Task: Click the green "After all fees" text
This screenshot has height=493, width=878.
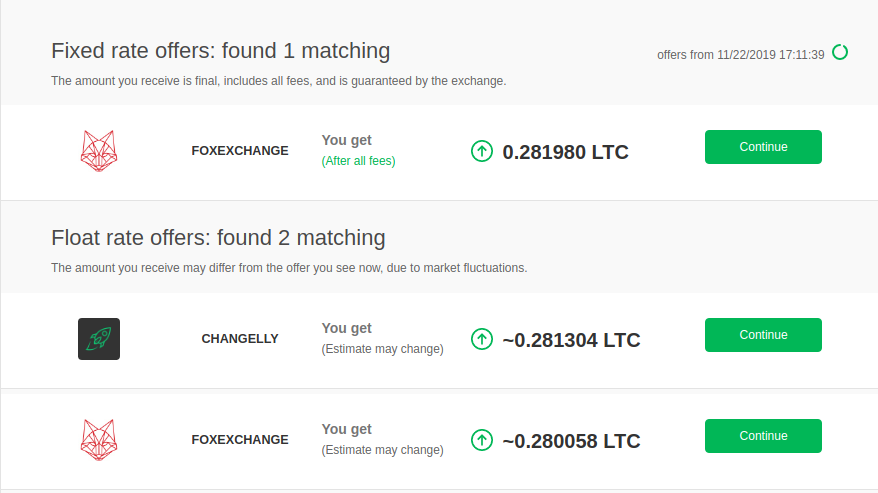Action: point(358,161)
